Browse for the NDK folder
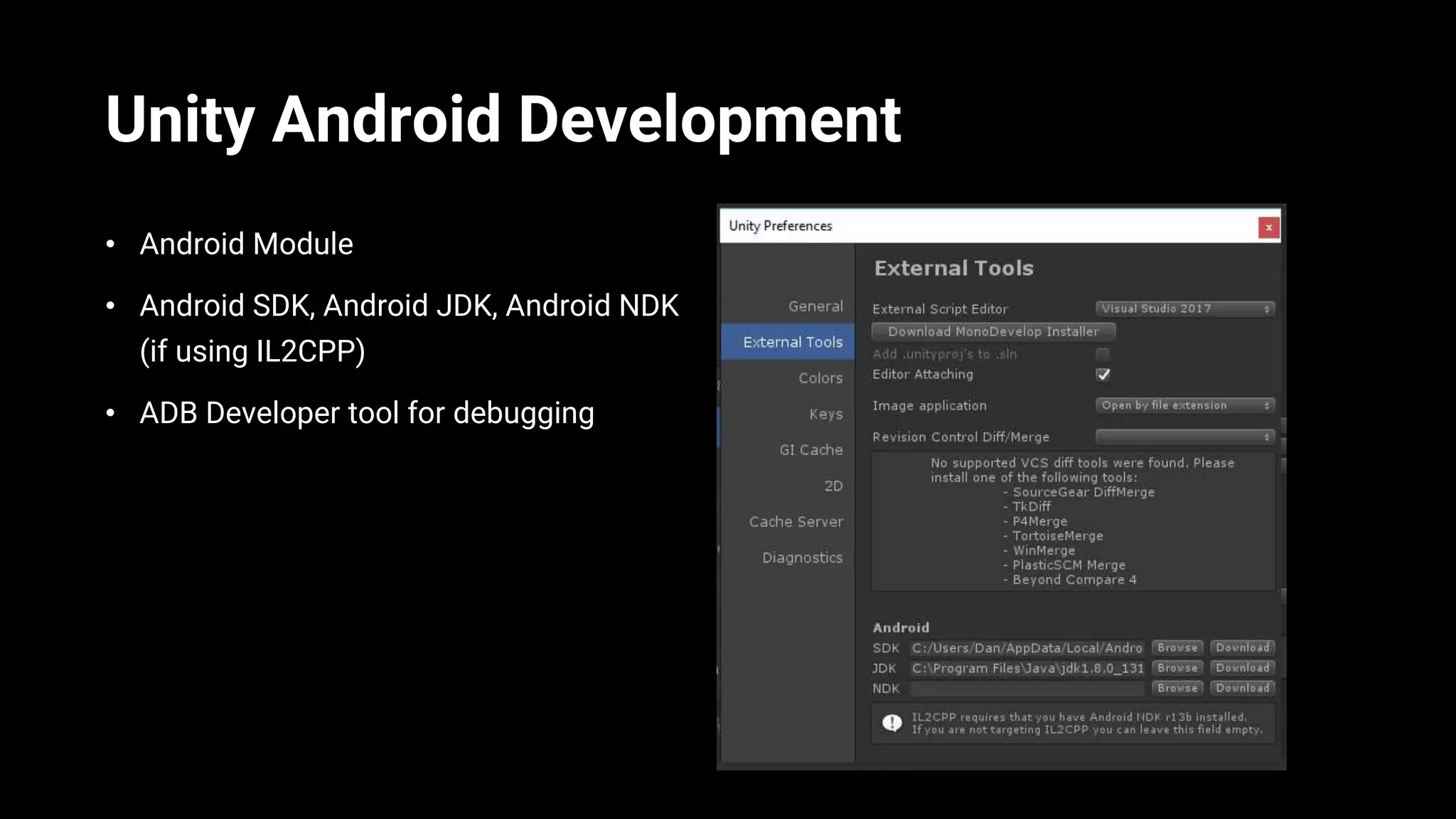This screenshot has width=1456, height=819. pyautogui.click(x=1177, y=688)
